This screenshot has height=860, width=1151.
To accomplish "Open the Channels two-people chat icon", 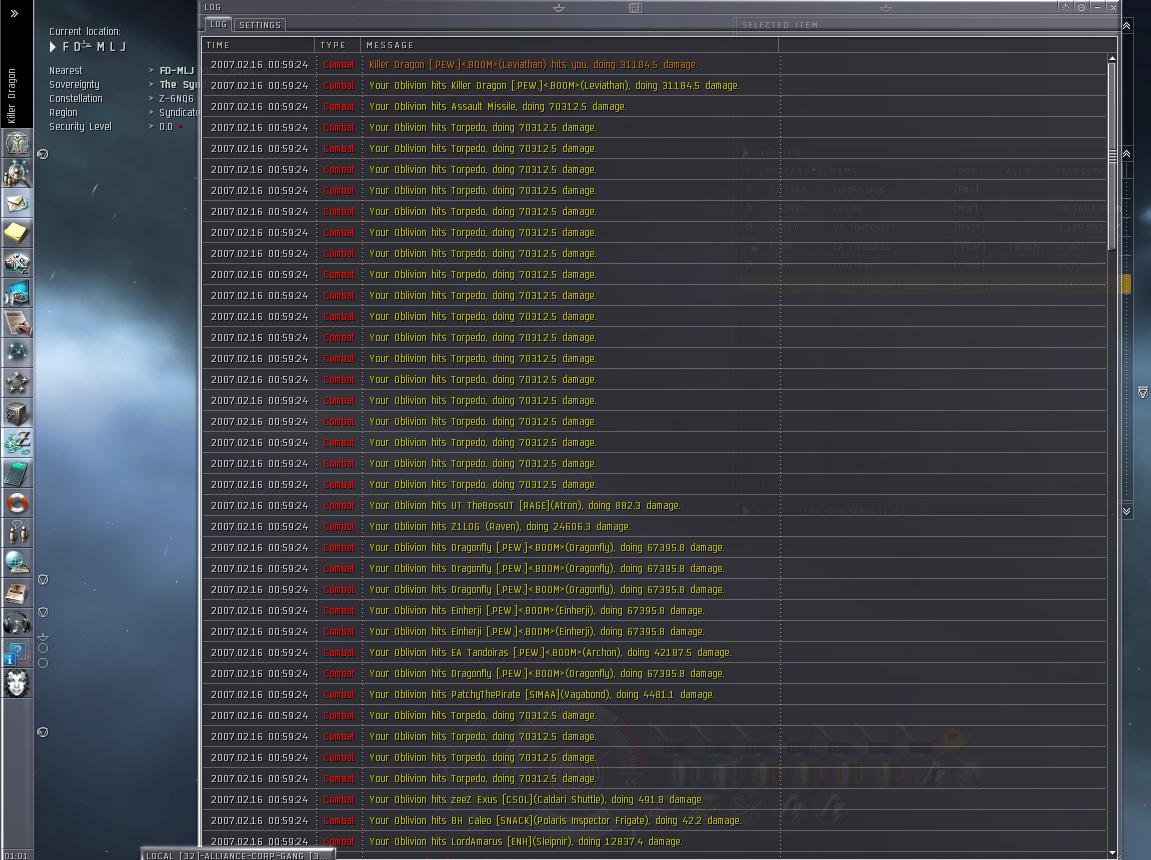I will pos(17,533).
